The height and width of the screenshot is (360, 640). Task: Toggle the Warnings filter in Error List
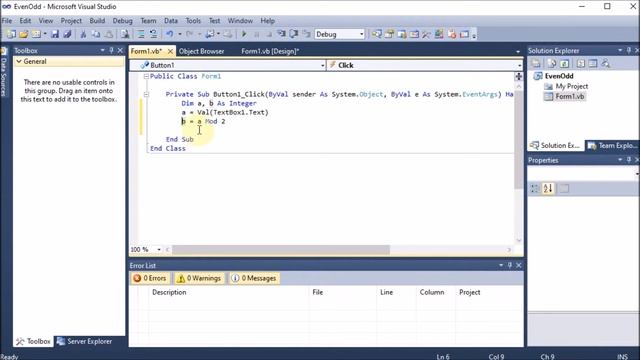click(x=199, y=278)
